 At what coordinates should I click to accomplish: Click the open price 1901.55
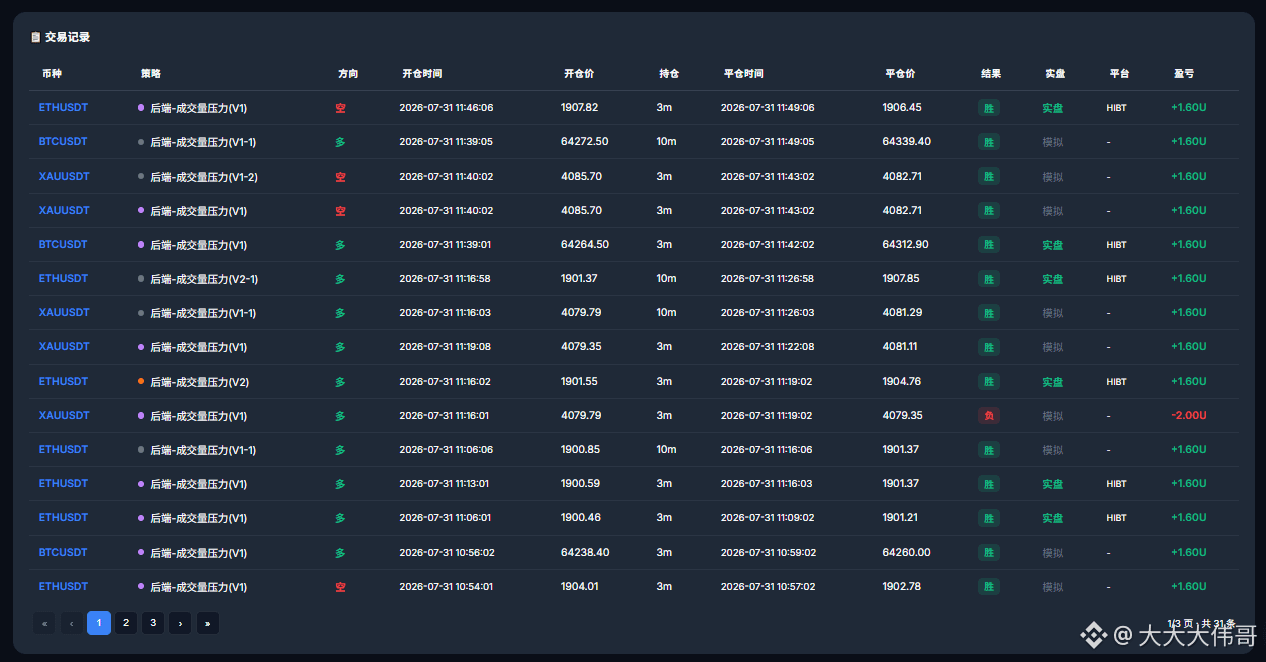point(579,381)
